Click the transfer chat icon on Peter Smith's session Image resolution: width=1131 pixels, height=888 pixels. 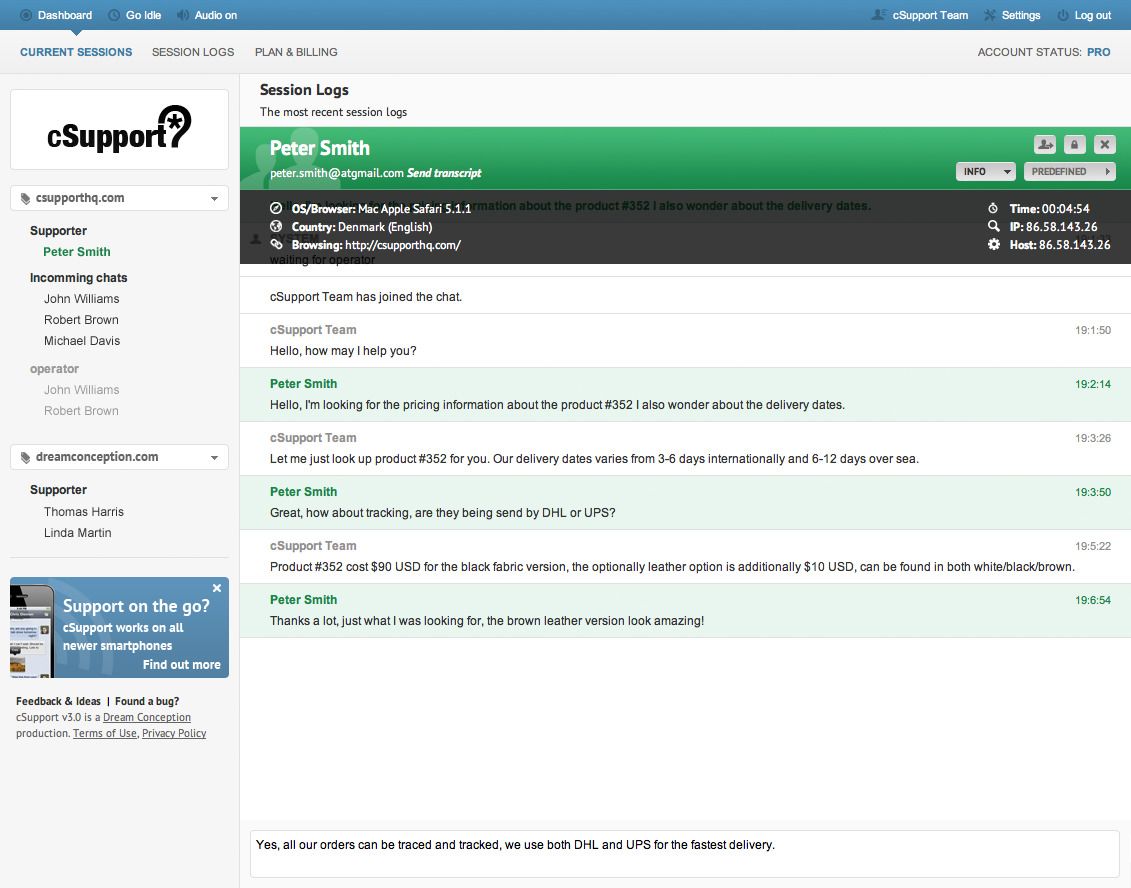(1047, 144)
